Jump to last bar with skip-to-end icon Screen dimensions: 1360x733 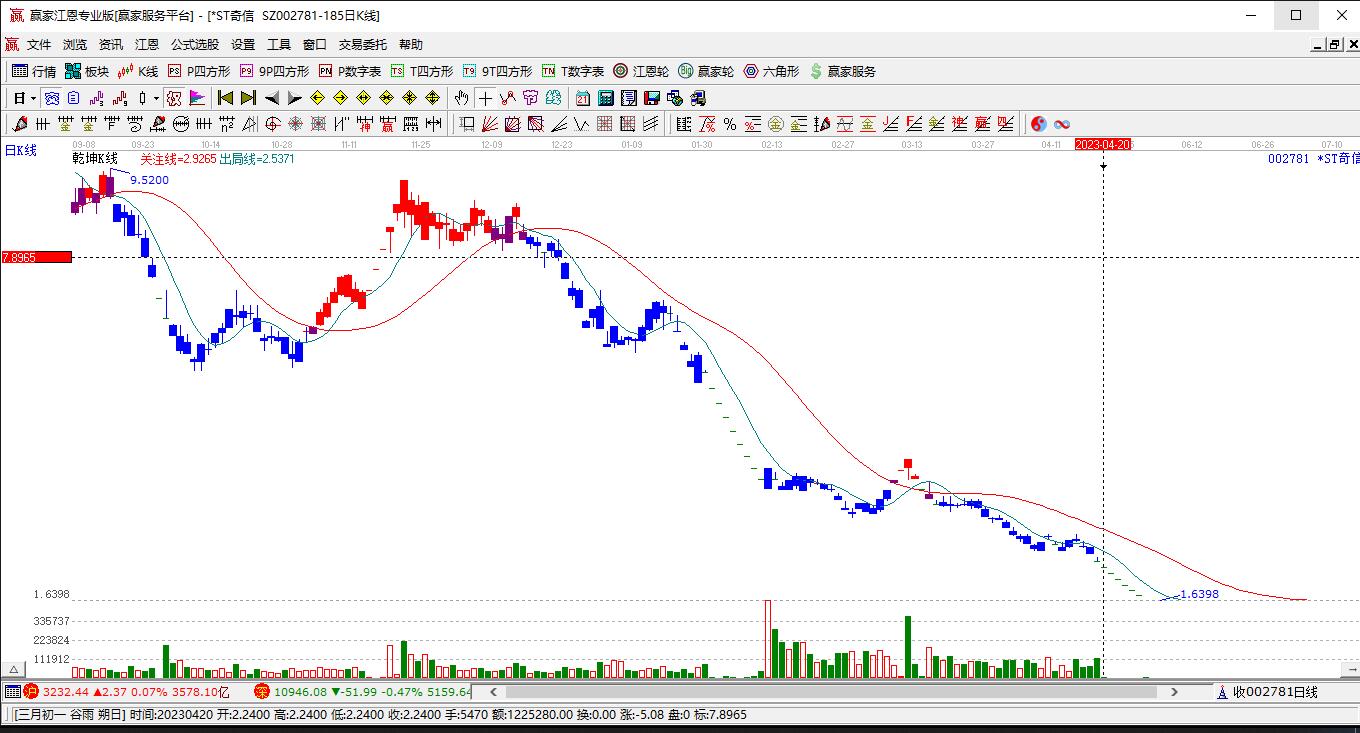click(248, 98)
